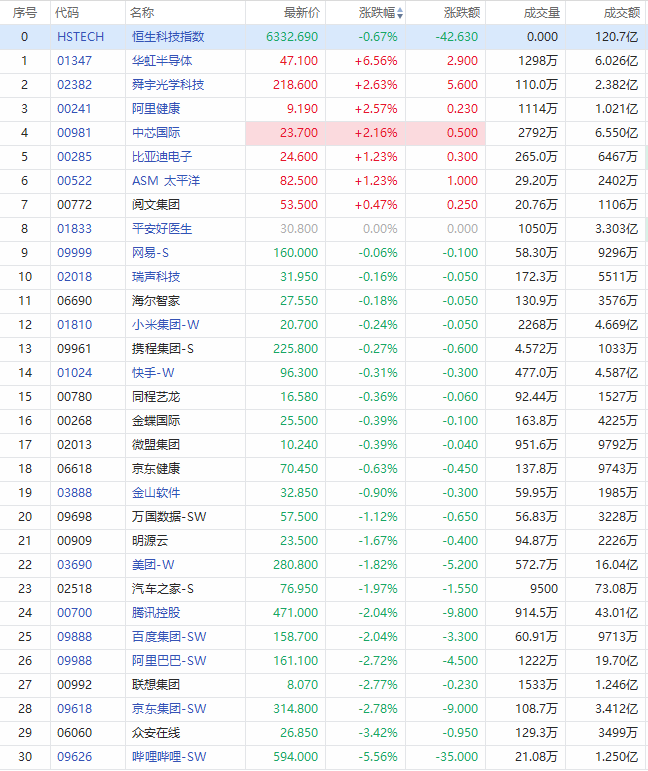The height and width of the screenshot is (771, 648).
Task: Click the 代码 column header
Action: (x=67, y=13)
